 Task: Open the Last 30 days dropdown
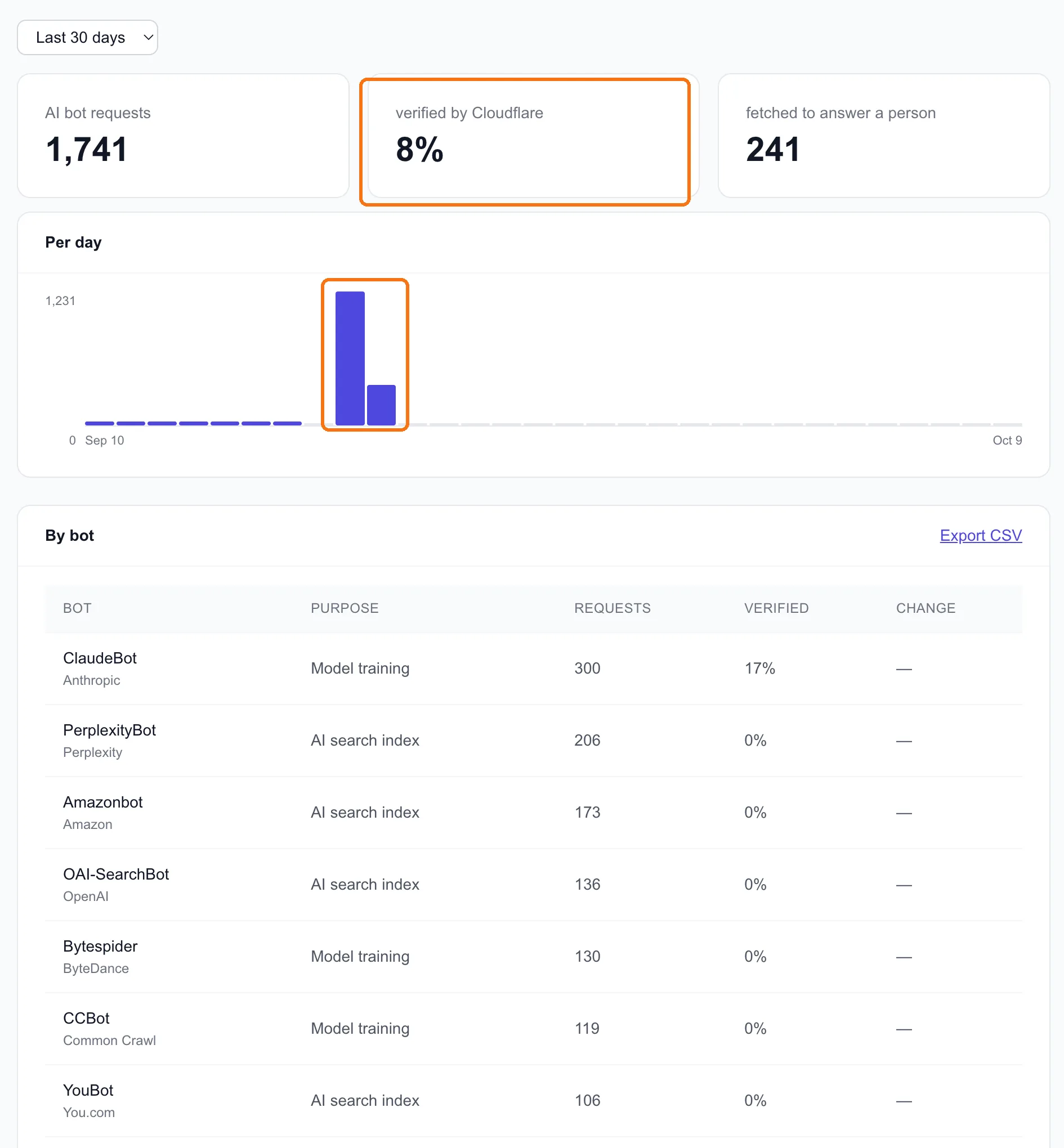tap(87, 37)
